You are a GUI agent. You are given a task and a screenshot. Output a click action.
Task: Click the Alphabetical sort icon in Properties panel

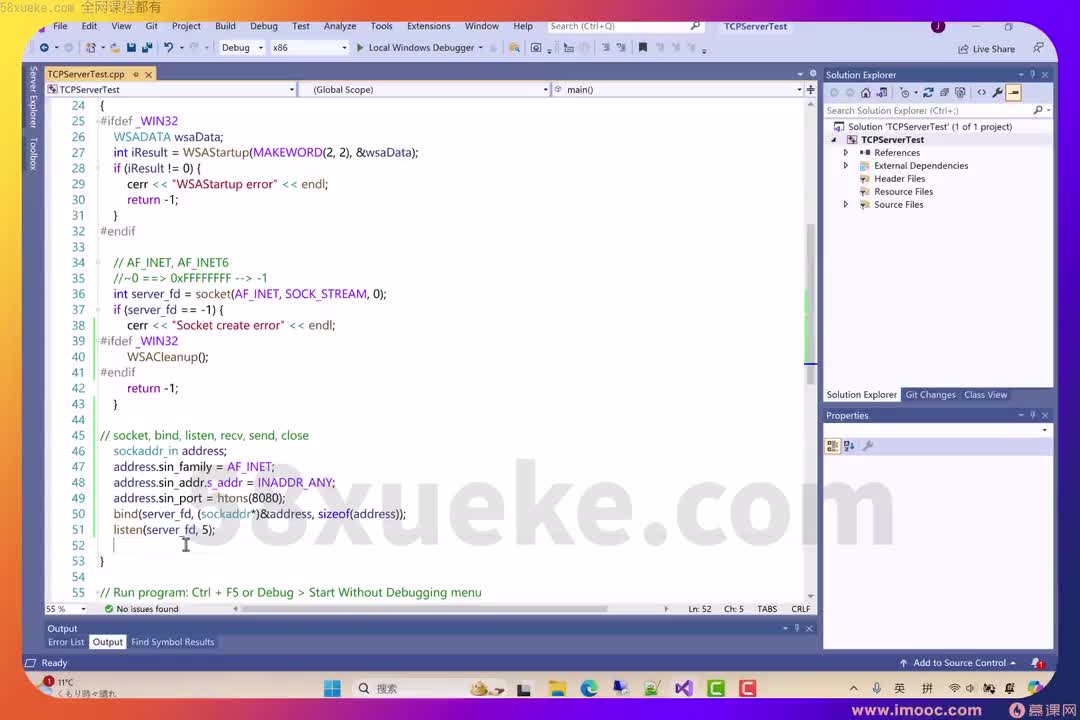click(x=849, y=446)
